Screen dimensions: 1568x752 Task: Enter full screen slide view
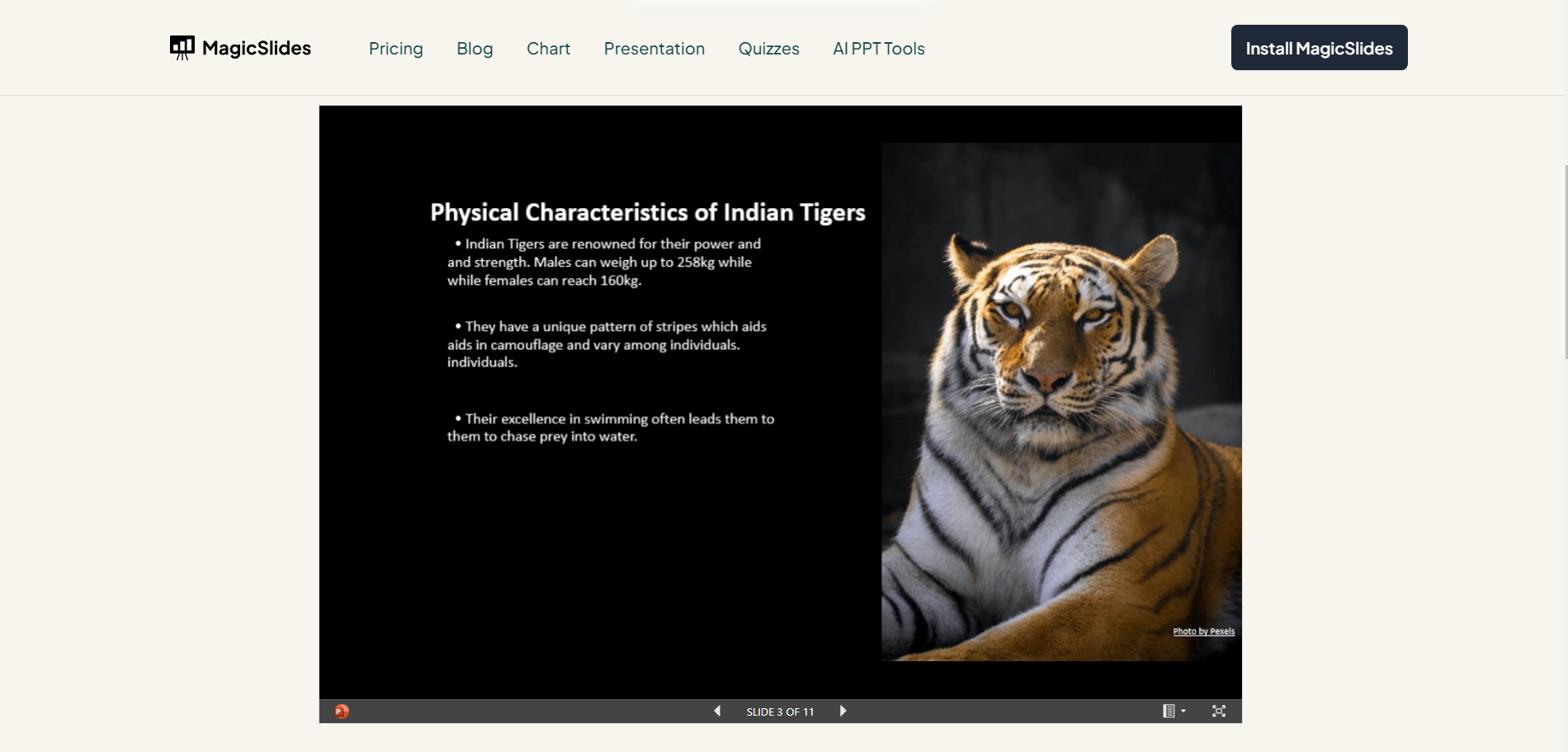click(x=1218, y=712)
